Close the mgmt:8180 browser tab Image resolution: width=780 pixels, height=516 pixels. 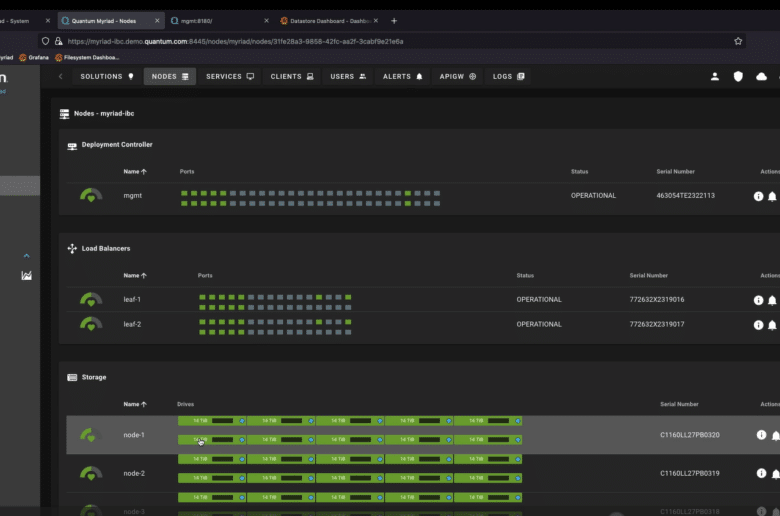pos(266,21)
